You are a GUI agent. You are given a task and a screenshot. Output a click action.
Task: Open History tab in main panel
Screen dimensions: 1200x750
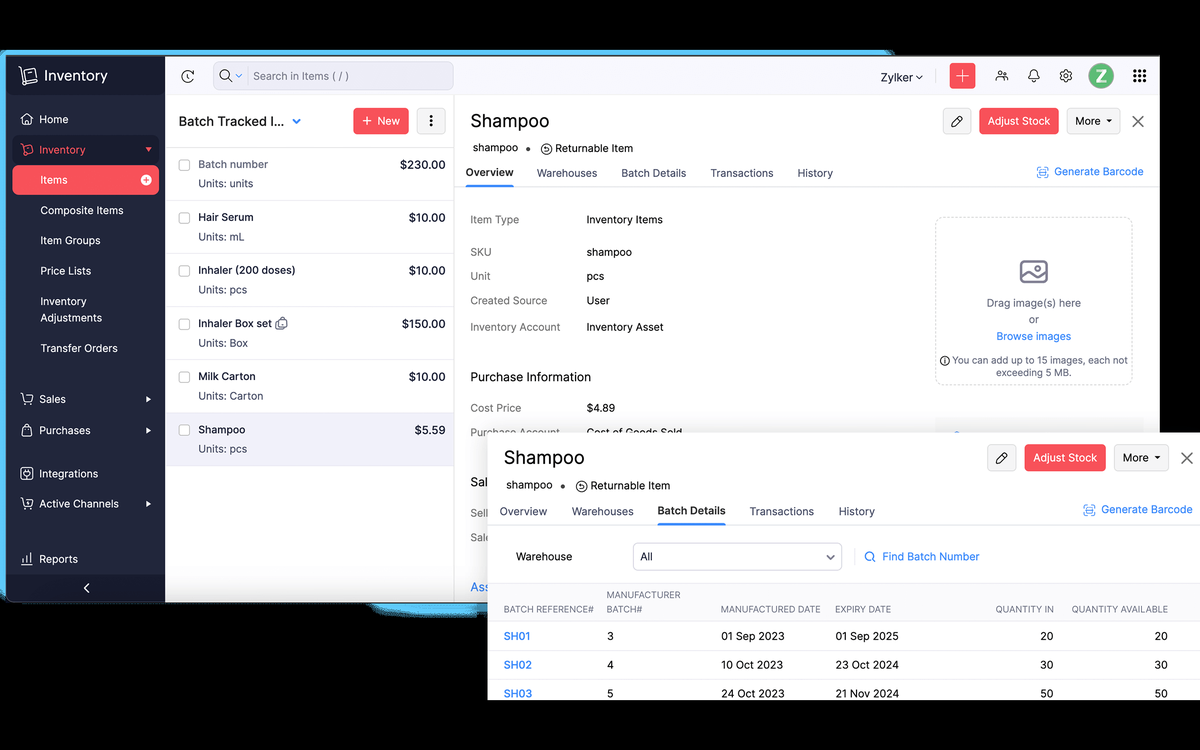[815, 173]
